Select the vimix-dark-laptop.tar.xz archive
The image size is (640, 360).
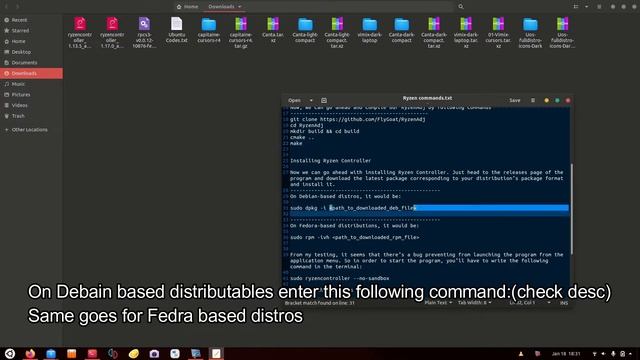466,33
